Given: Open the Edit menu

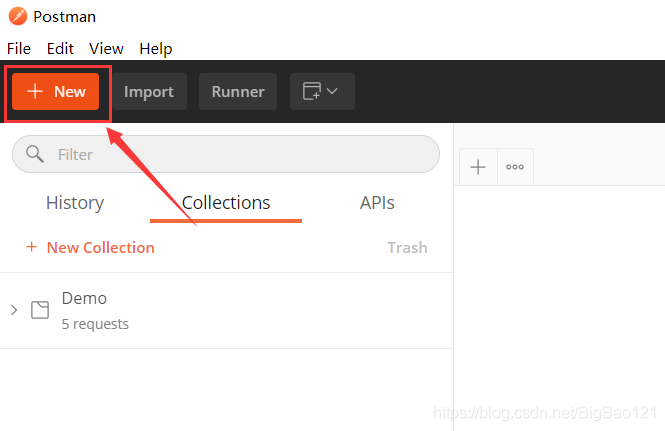Looking at the screenshot, I should point(60,49).
